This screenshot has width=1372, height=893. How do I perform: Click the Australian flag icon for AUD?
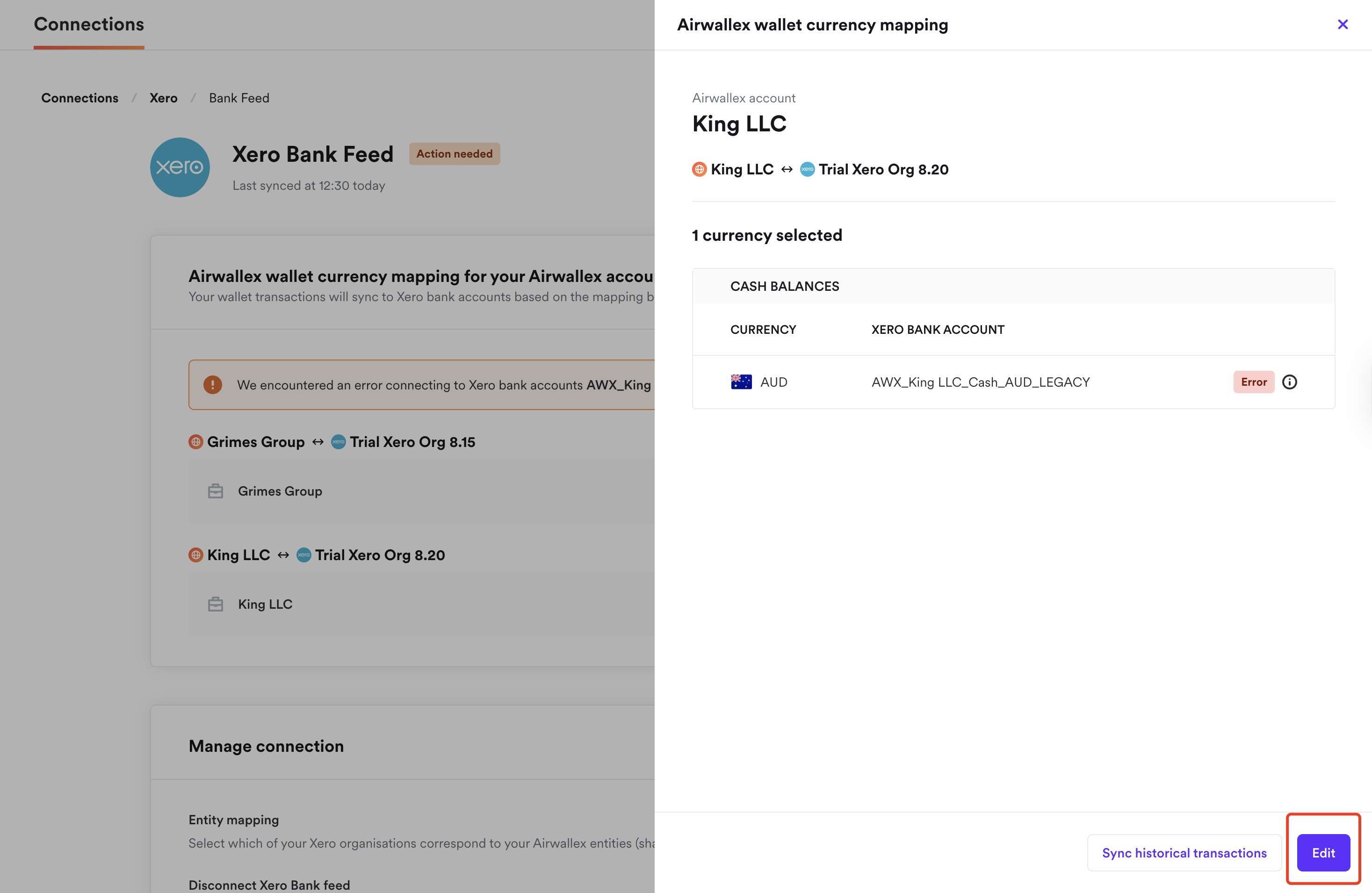coord(741,382)
